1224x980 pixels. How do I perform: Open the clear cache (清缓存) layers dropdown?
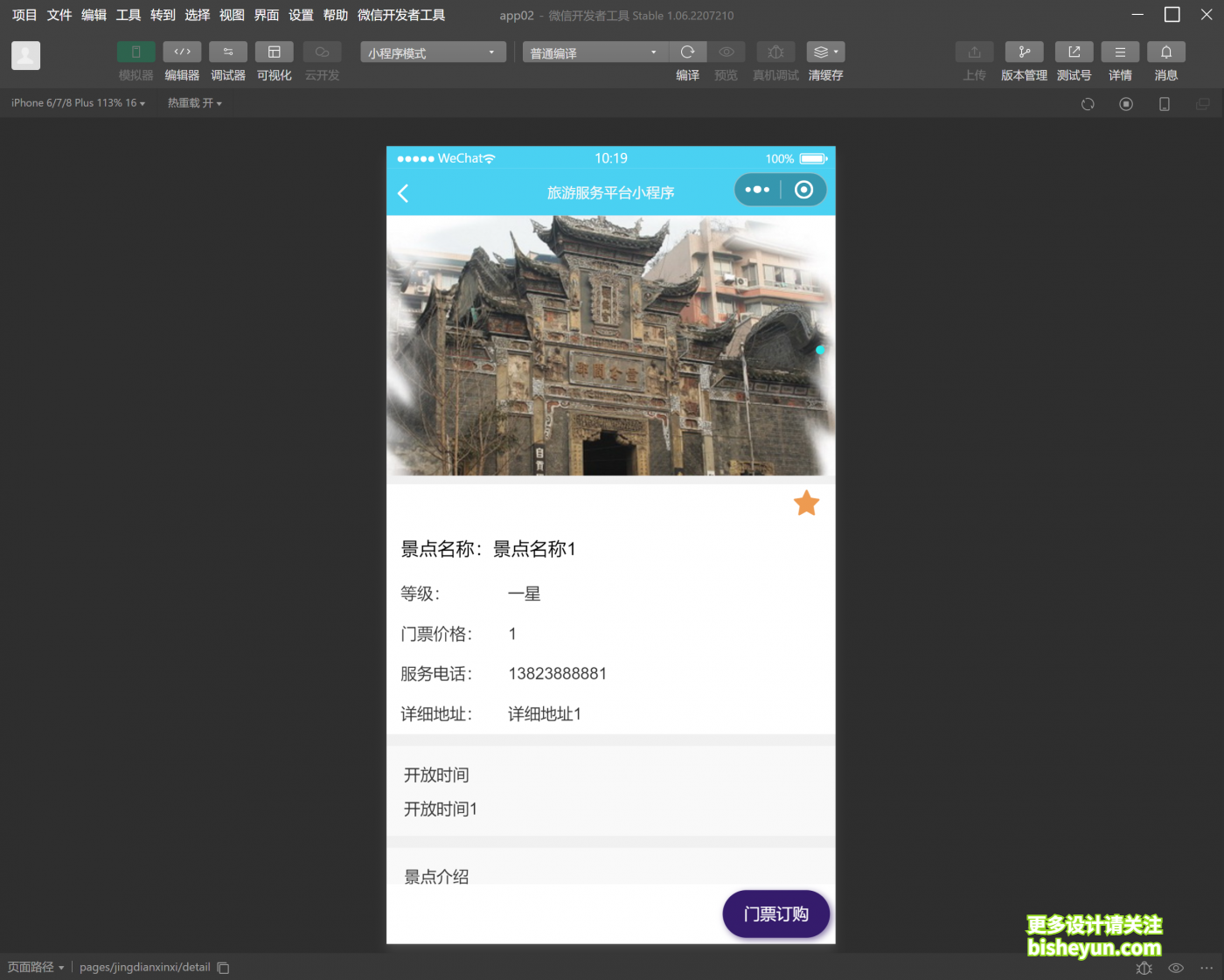(x=825, y=52)
